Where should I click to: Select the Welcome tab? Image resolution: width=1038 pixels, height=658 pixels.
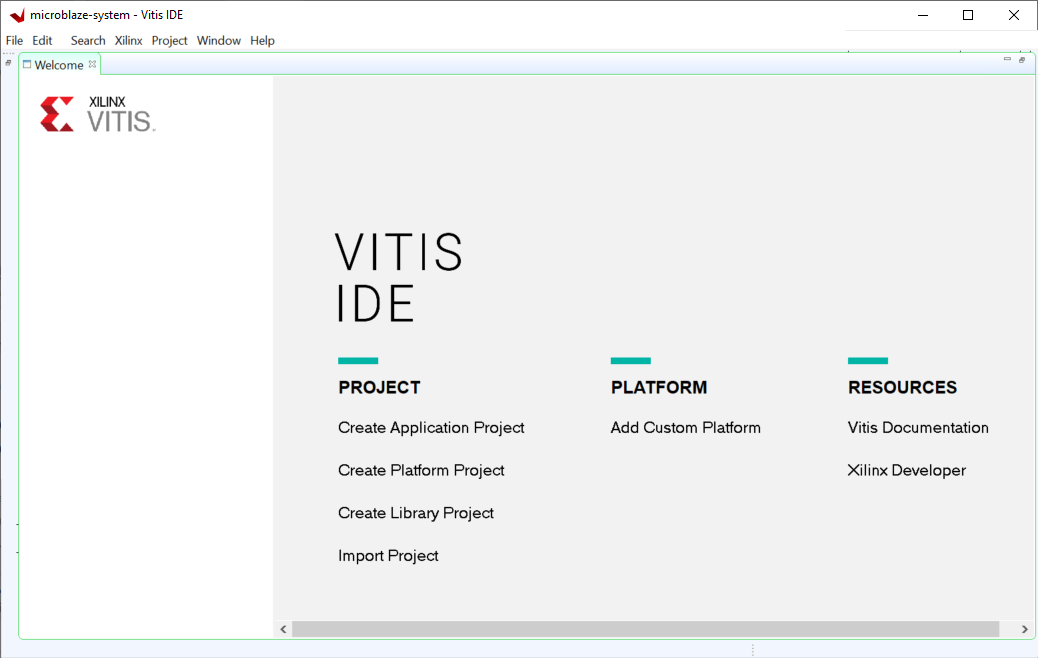tap(59, 65)
